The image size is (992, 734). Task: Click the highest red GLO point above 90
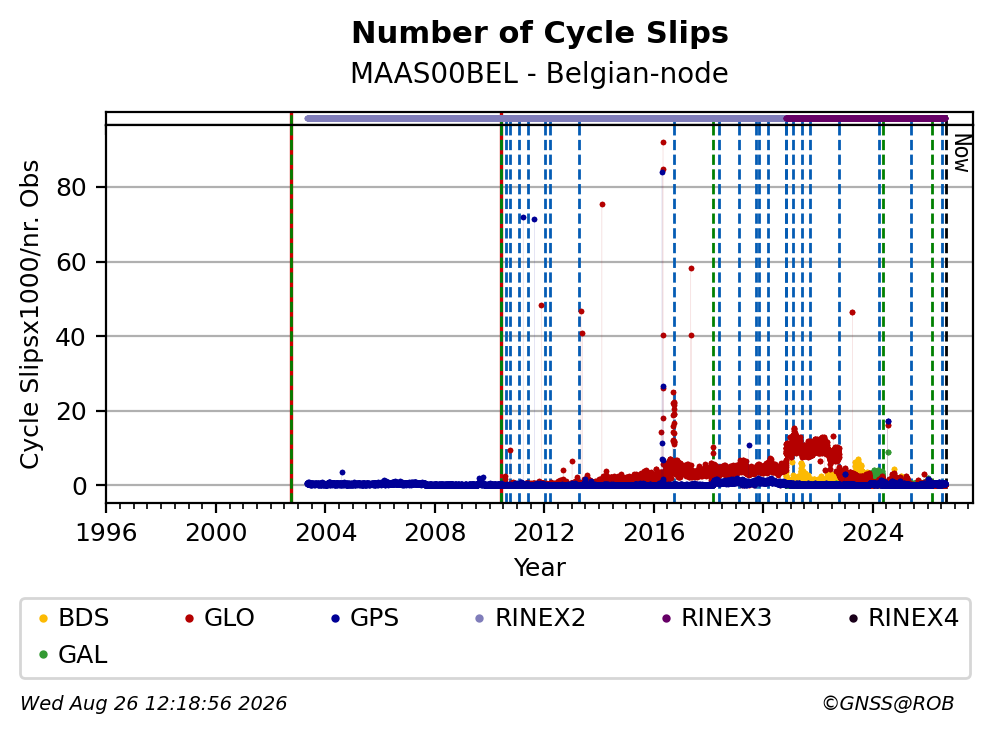click(x=663, y=143)
